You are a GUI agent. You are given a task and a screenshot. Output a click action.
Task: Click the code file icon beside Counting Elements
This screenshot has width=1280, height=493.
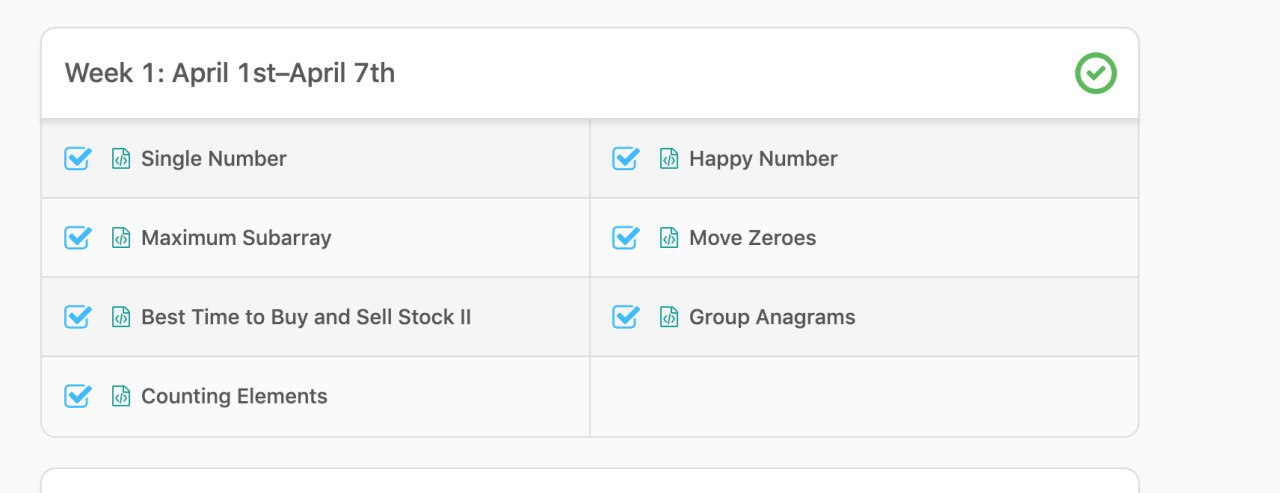click(121, 396)
